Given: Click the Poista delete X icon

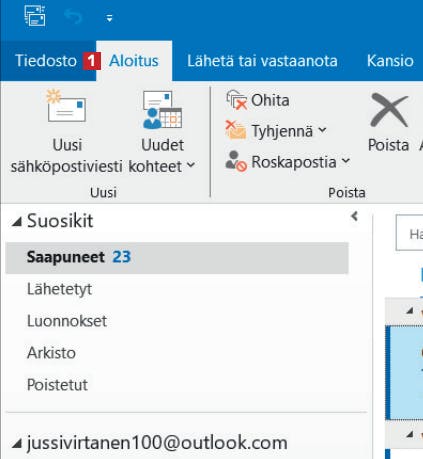Looking at the screenshot, I should (x=389, y=110).
